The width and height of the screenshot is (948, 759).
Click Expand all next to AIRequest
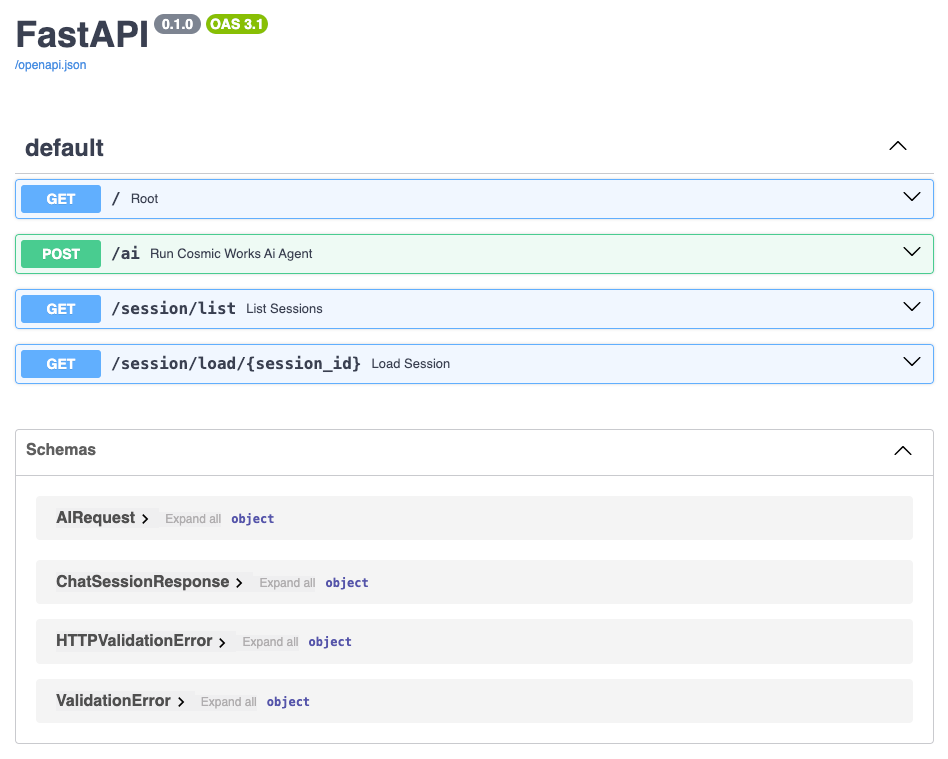click(x=193, y=519)
